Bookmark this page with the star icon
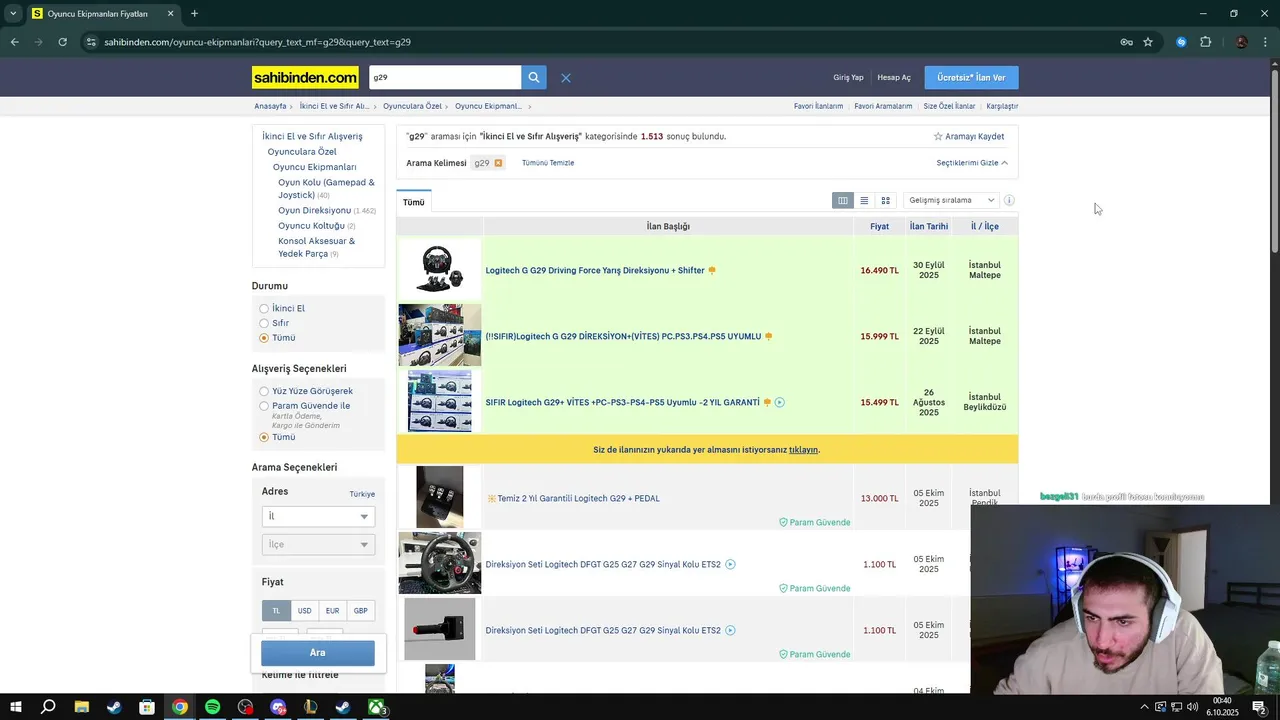Screen dimensions: 1280x720 click(1148, 42)
